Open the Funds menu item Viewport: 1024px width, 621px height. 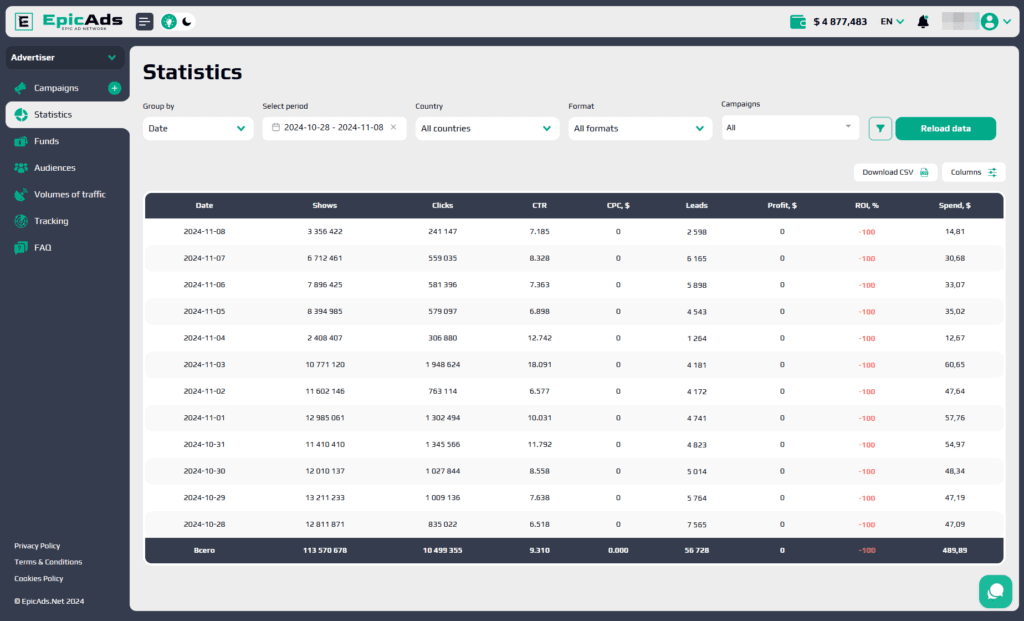[46, 141]
